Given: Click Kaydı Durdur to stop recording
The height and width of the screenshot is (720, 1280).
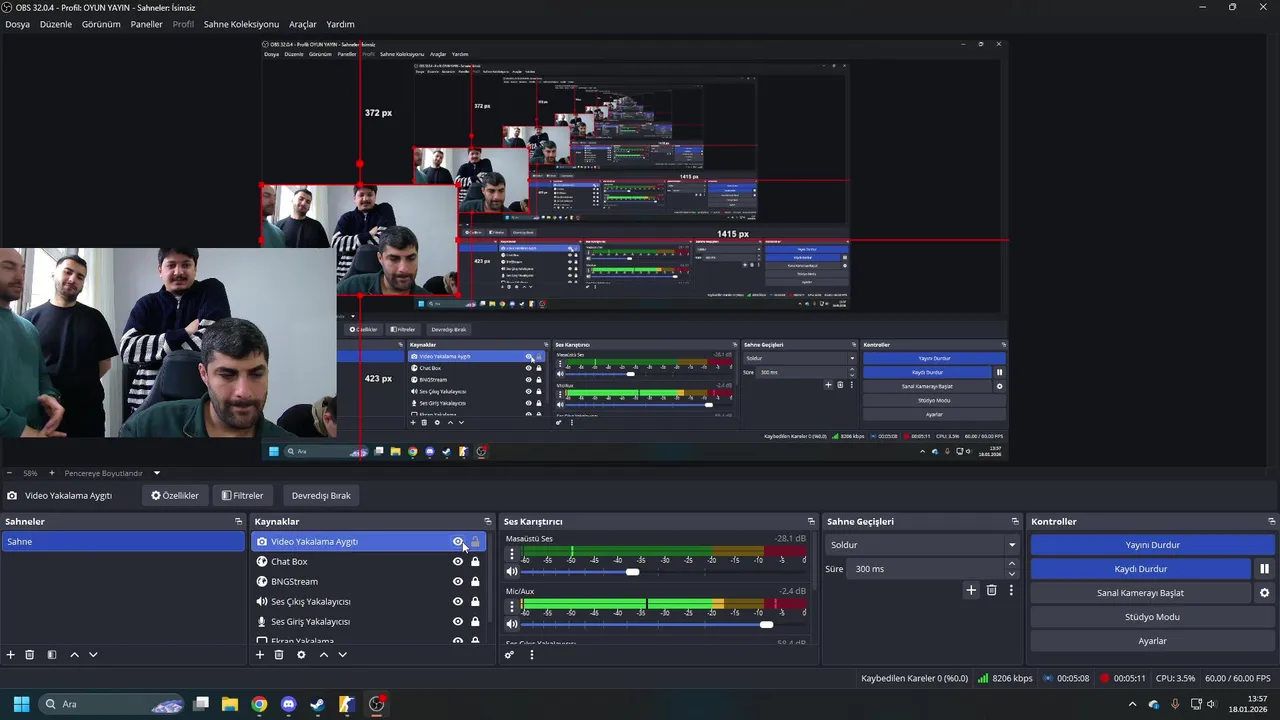Looking at the screenshot, I should point(1141,569).
